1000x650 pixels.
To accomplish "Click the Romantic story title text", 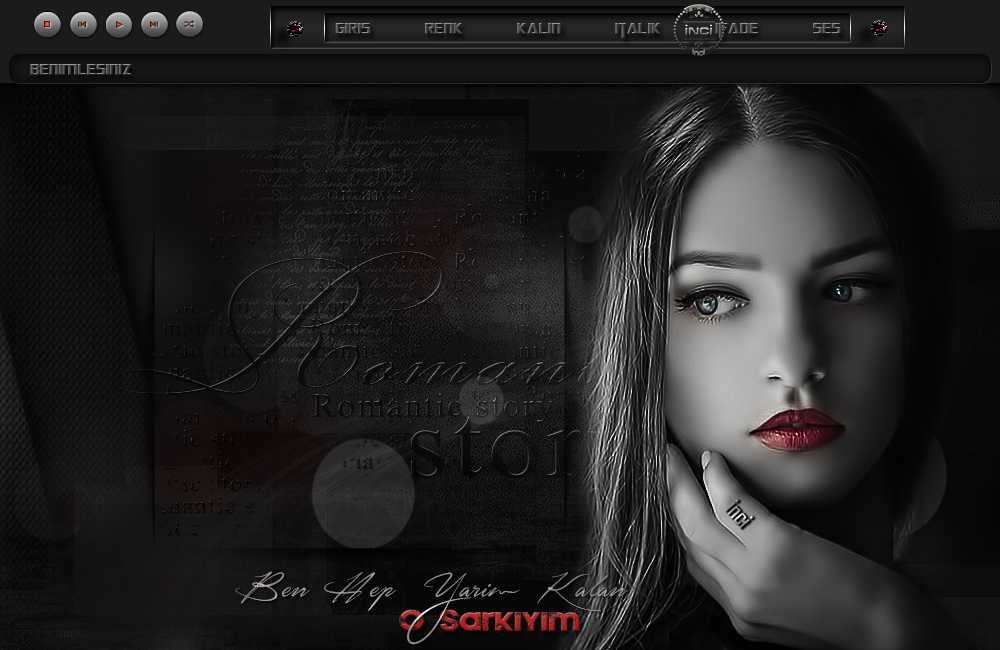I will point(431,407).
